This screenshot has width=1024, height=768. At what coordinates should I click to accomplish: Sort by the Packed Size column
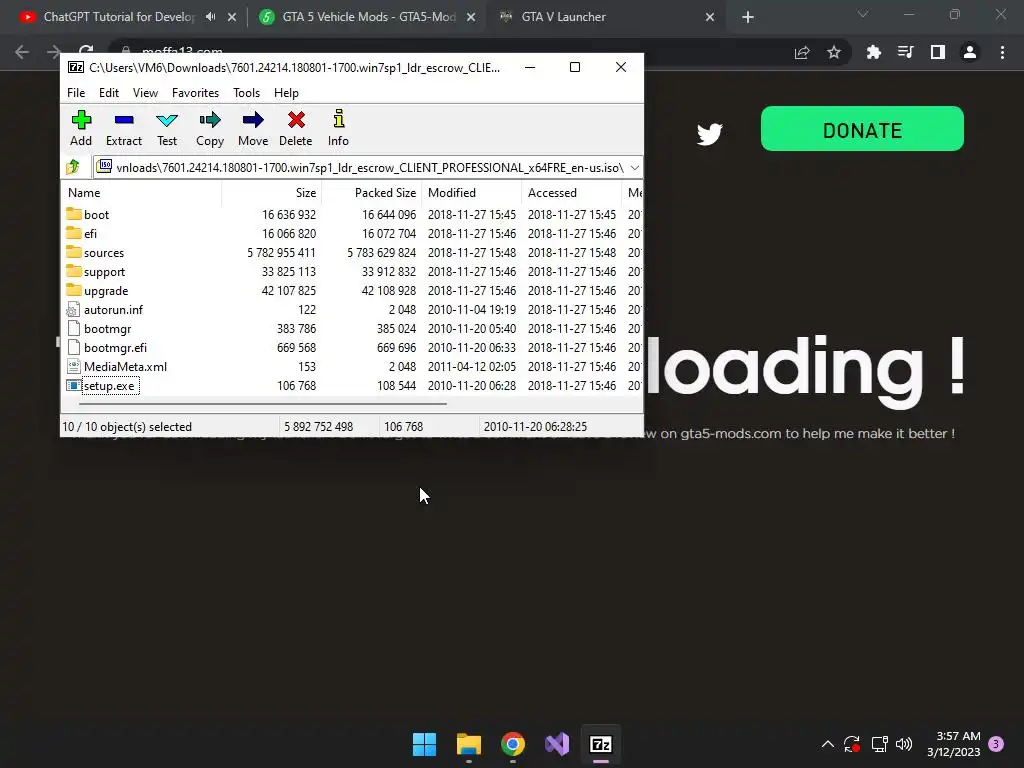coord(371,193)
